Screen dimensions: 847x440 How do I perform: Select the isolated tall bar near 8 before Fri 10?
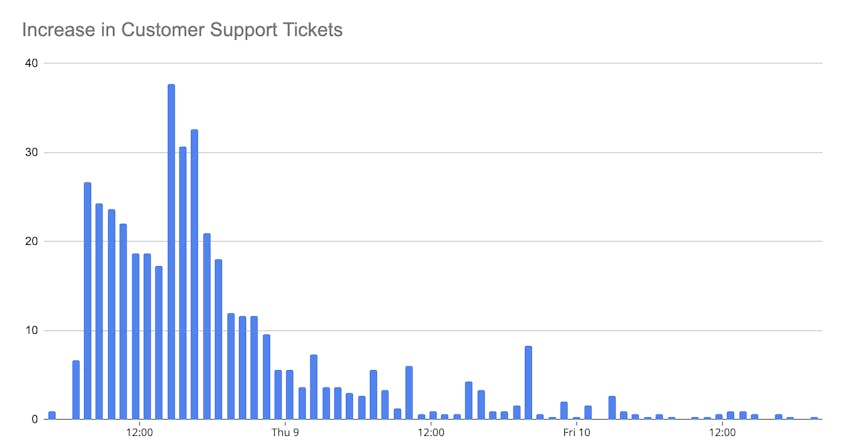click(528, 383)
